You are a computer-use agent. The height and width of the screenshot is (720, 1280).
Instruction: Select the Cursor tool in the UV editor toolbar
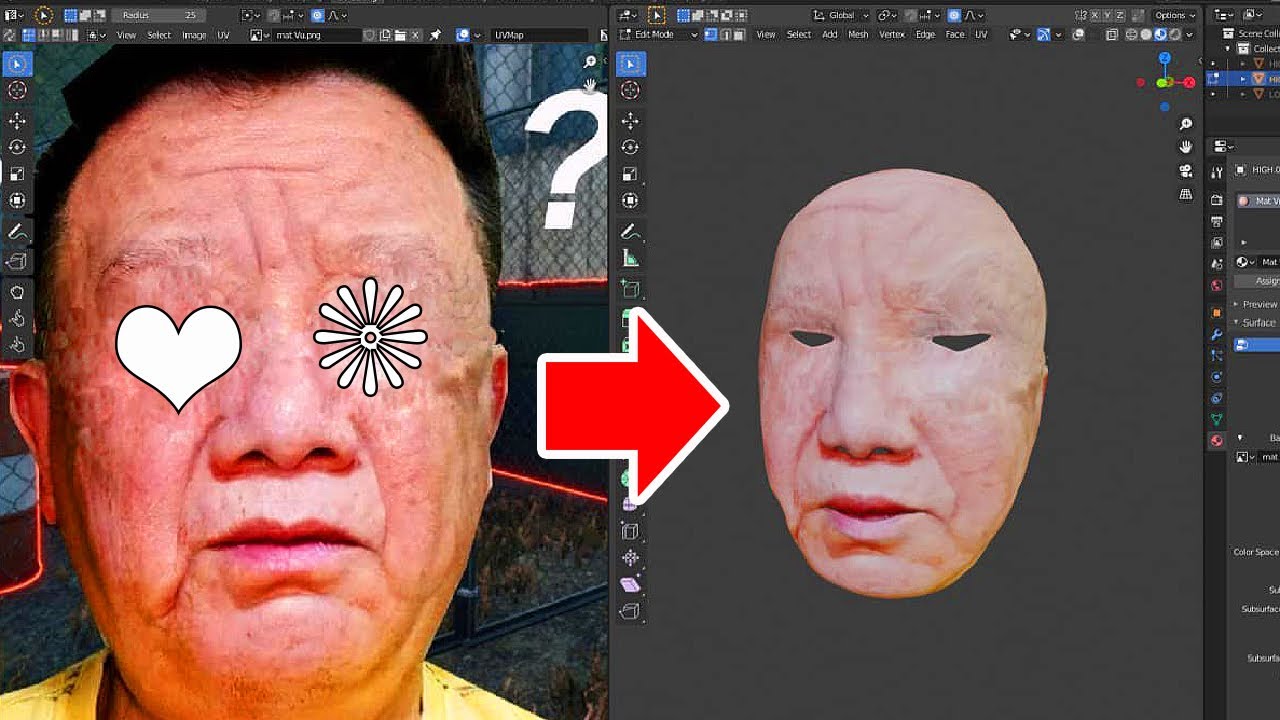[x=17, y=91]
